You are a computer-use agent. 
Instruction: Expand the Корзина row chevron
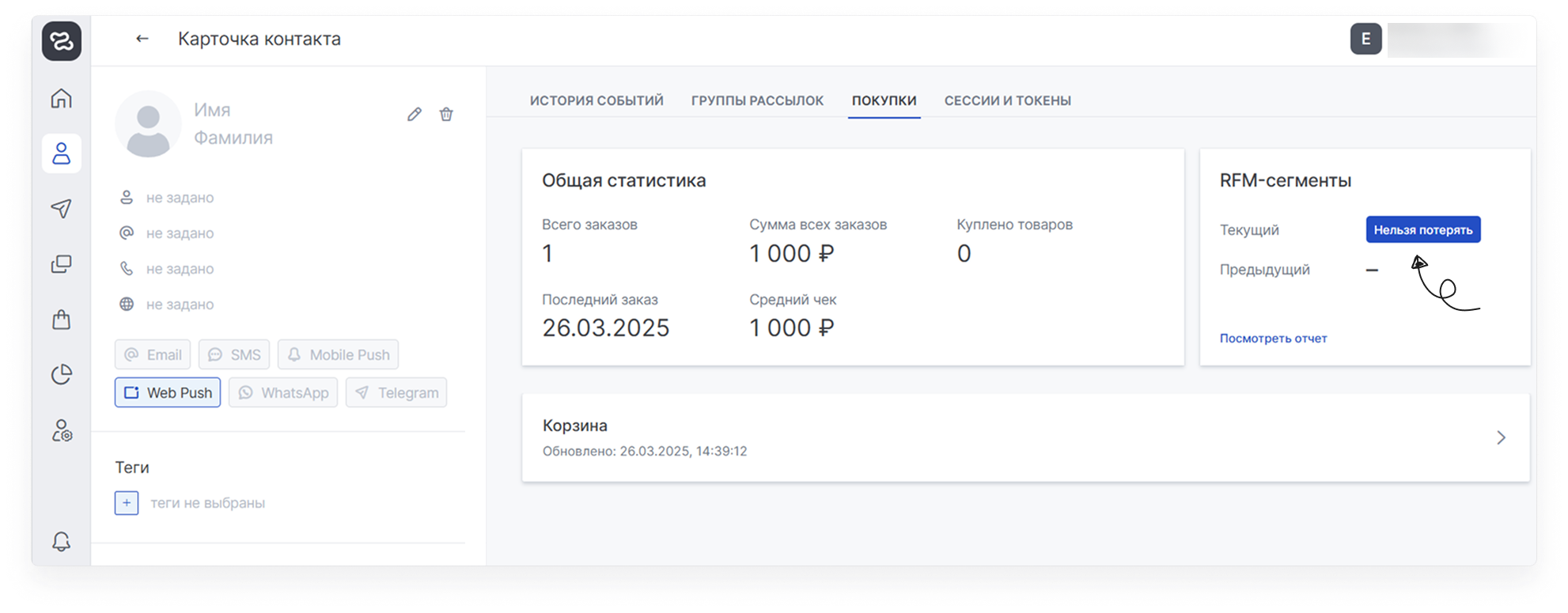pyautogui.click(x=1501, y=438)
